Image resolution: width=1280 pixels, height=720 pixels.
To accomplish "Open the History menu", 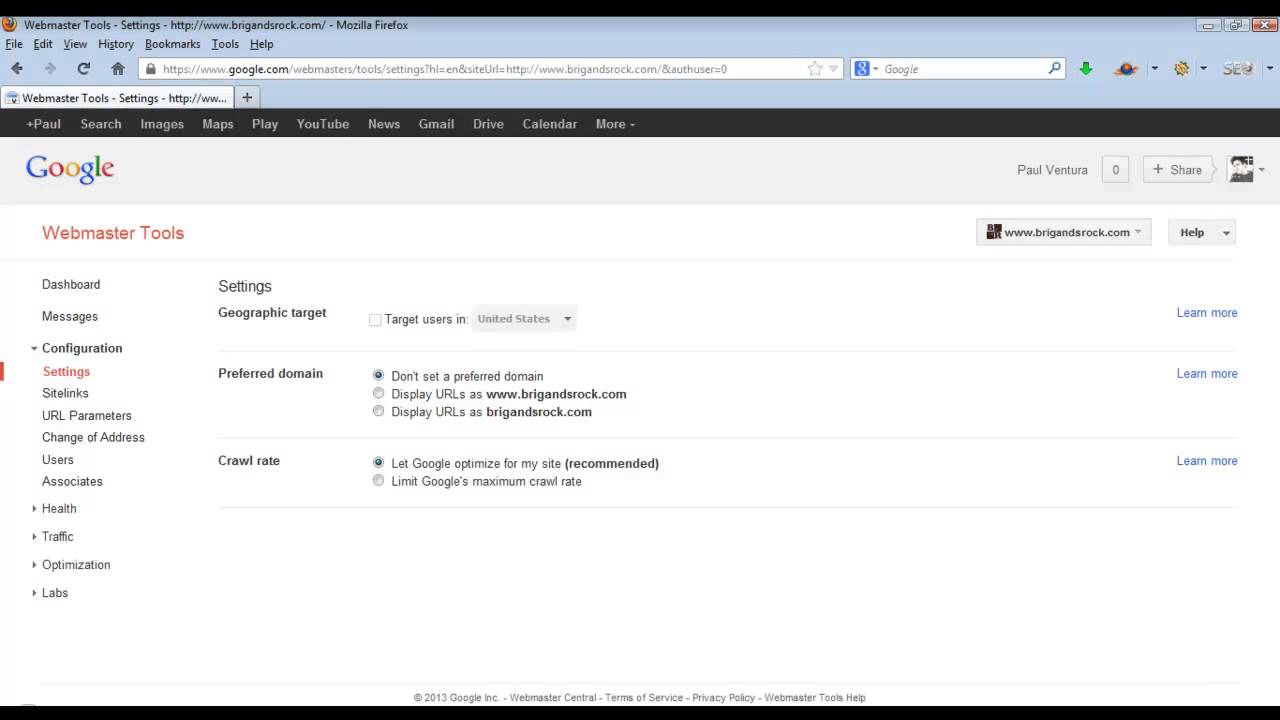I will click(116, 44).
